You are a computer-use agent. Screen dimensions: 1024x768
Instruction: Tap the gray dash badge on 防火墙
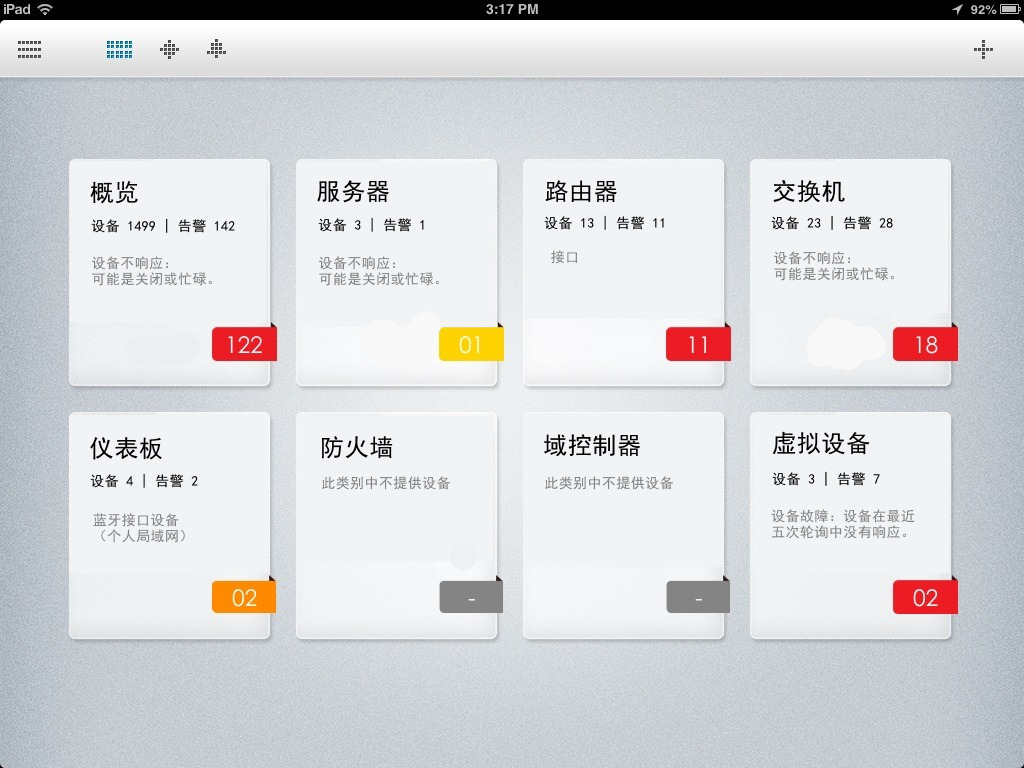coord(471,597)
